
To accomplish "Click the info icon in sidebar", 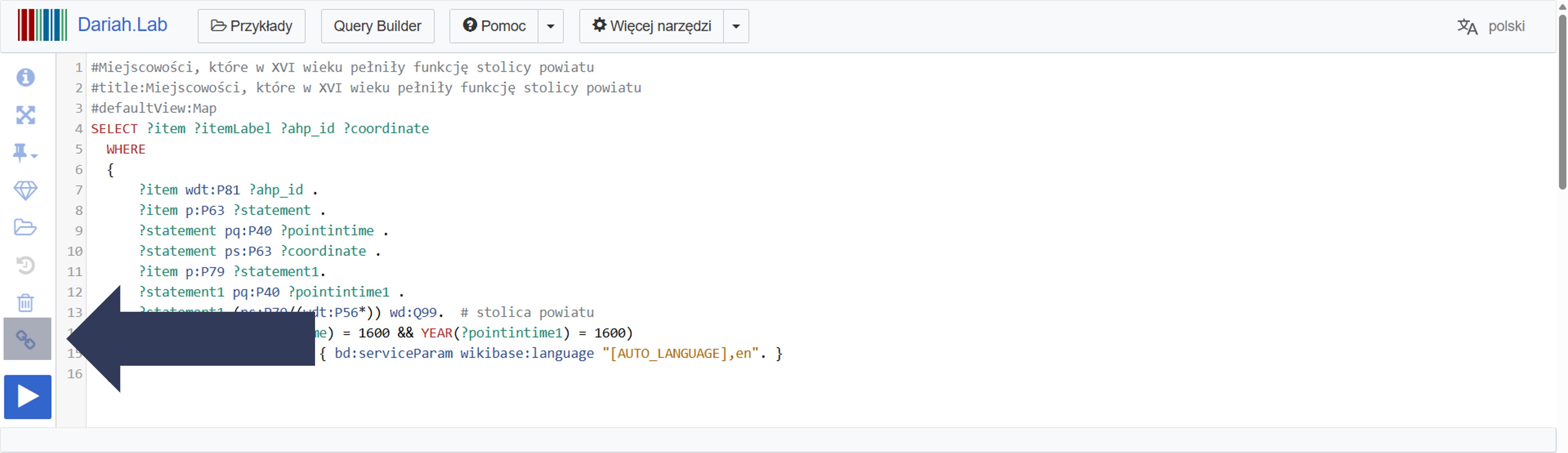I will point(26,77).
